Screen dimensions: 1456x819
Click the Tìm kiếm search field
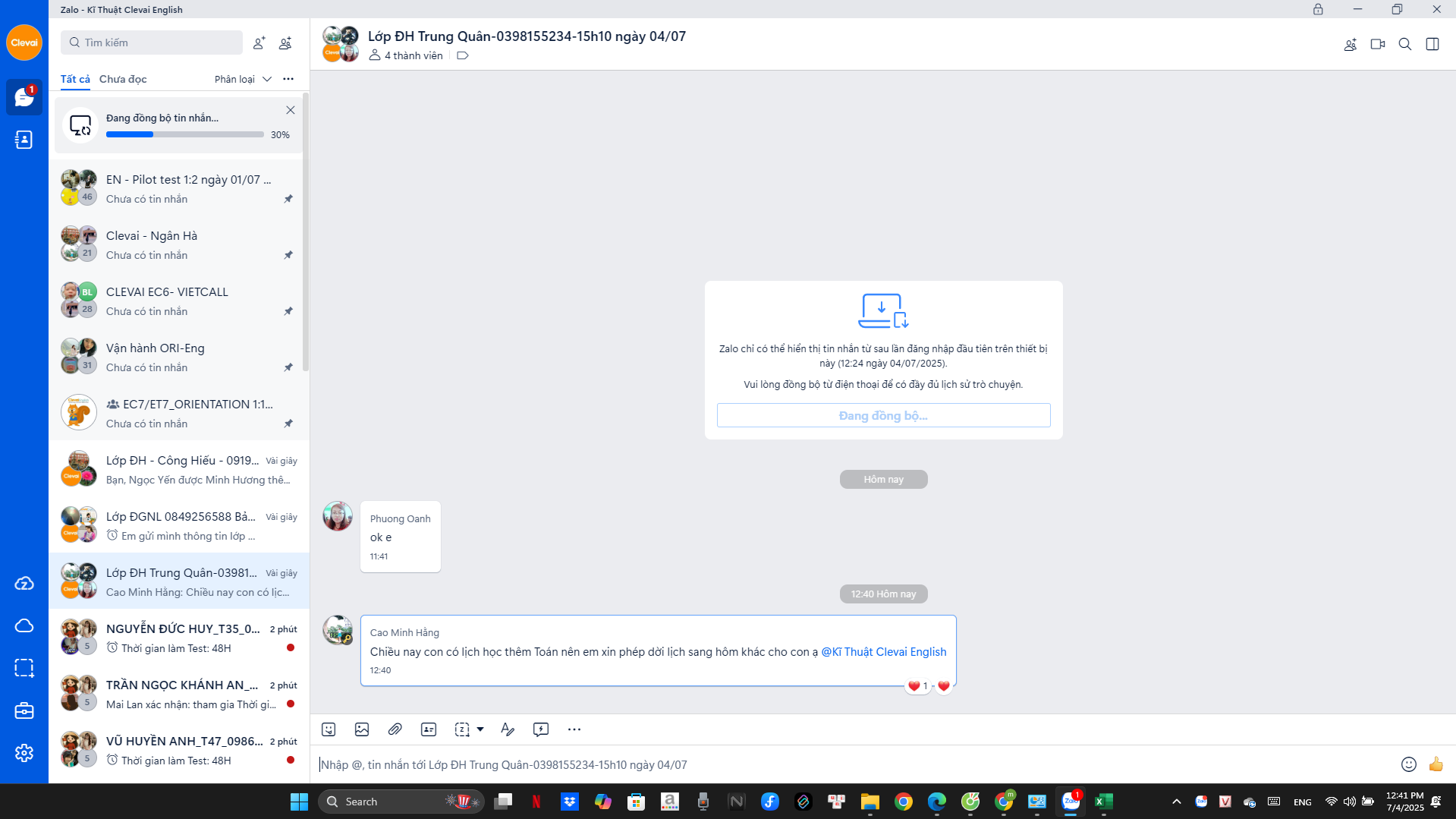click(x=152, y=43)
